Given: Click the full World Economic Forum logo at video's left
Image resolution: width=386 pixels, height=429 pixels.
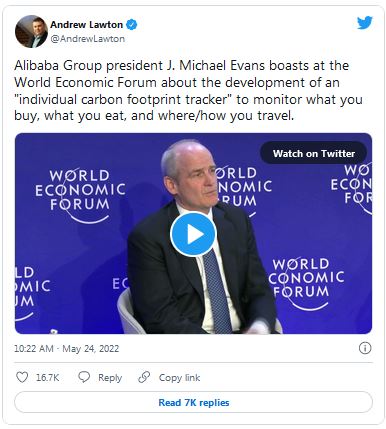Looking at the screenshot, I should (x=80, y=195).
